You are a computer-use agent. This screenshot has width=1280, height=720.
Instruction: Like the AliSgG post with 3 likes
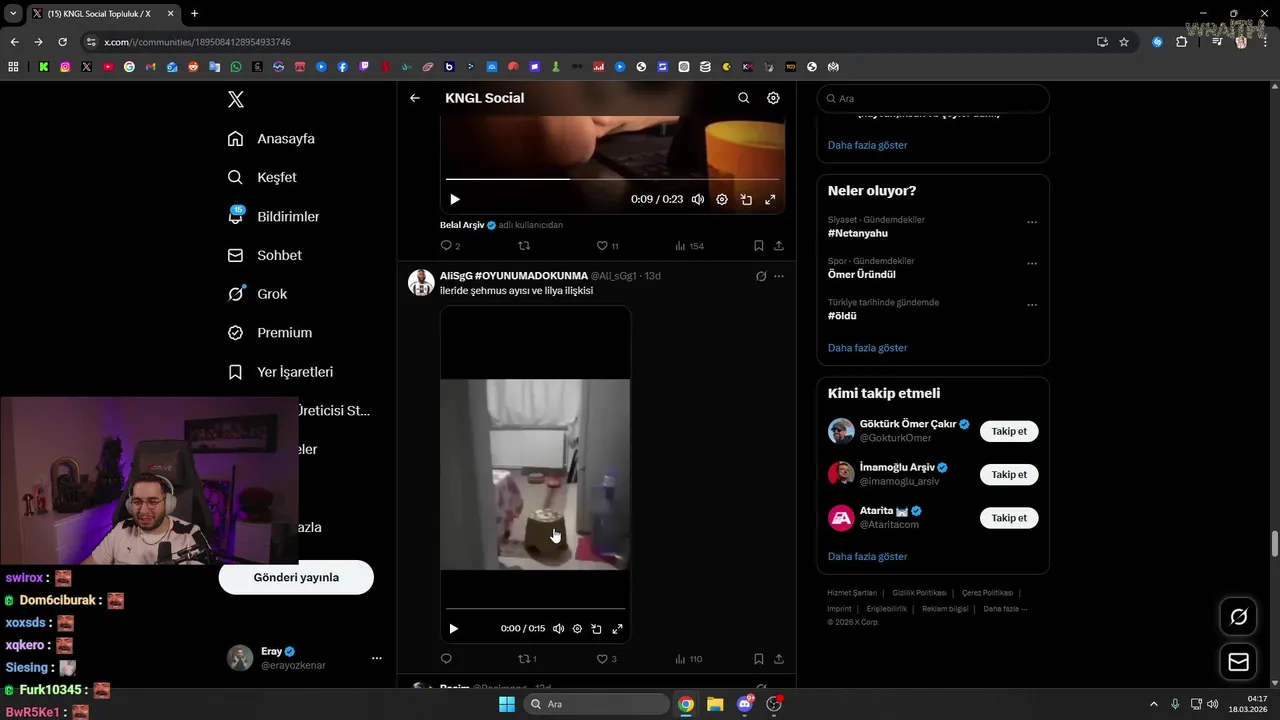[606, 659]
